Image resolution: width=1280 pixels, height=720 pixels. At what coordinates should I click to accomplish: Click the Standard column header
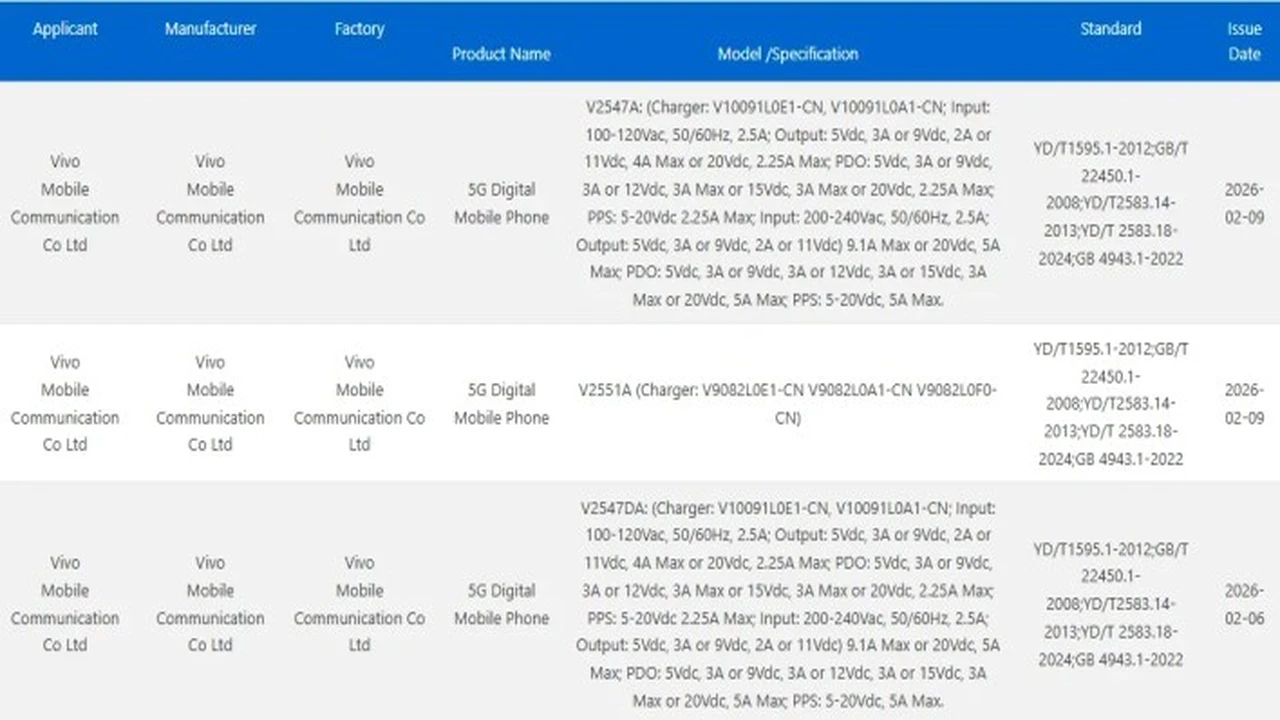tap(1111, 29)
